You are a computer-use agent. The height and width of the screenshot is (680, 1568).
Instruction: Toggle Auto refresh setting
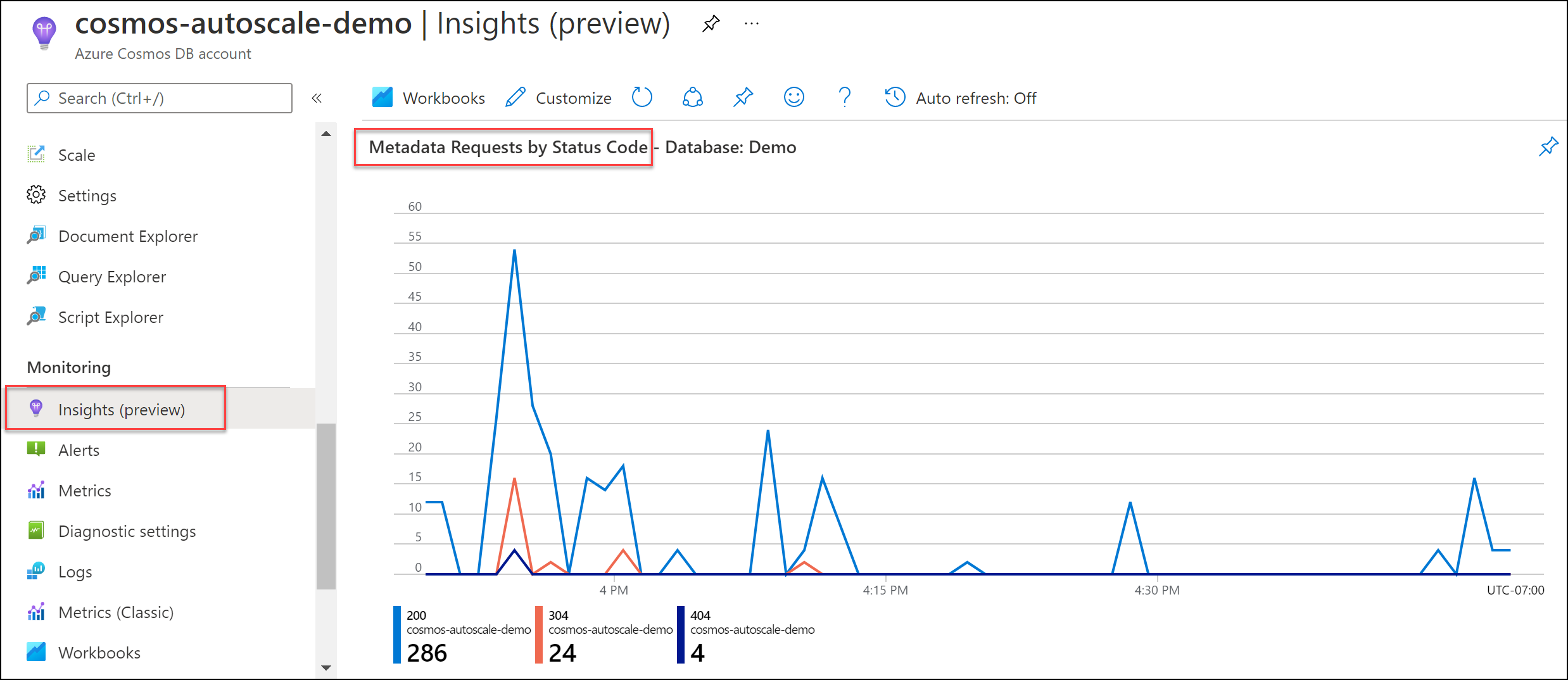coord(959,98)
